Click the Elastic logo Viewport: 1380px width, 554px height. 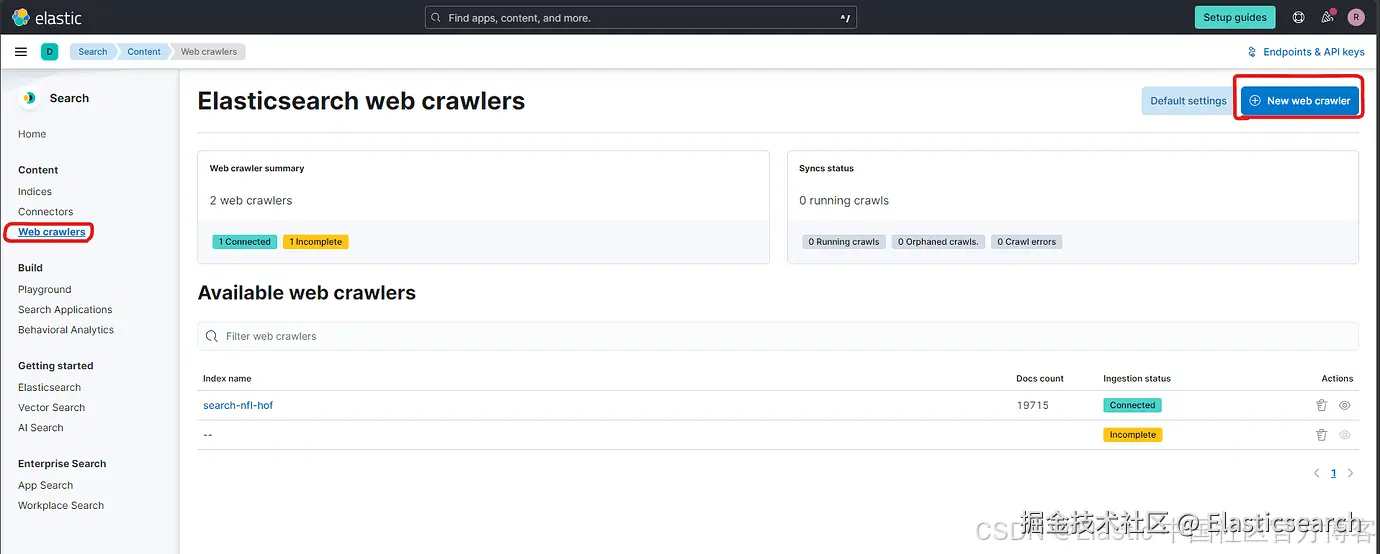pyautogui.click(x=47, y=17)
